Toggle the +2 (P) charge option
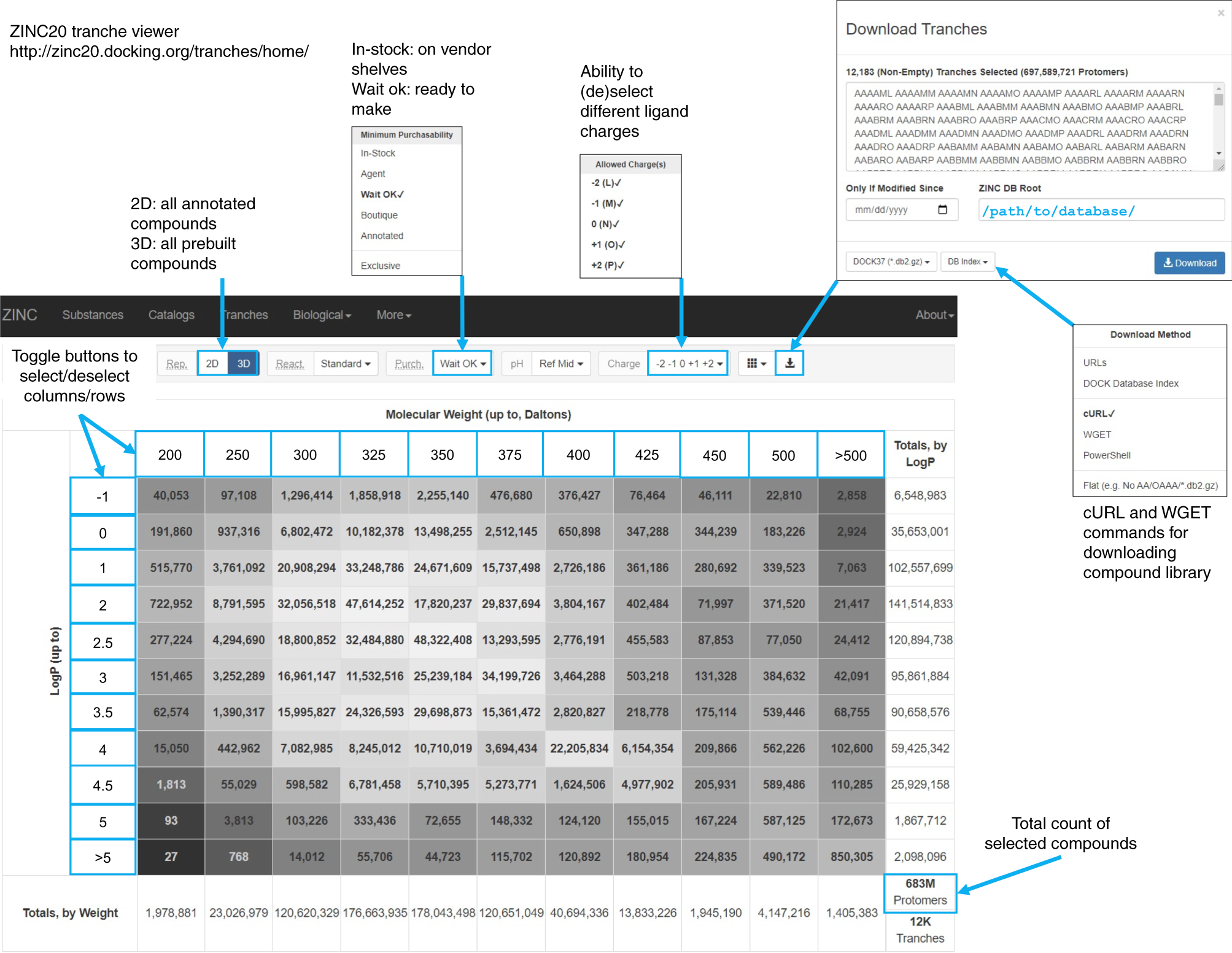 (x=607, y=266)
